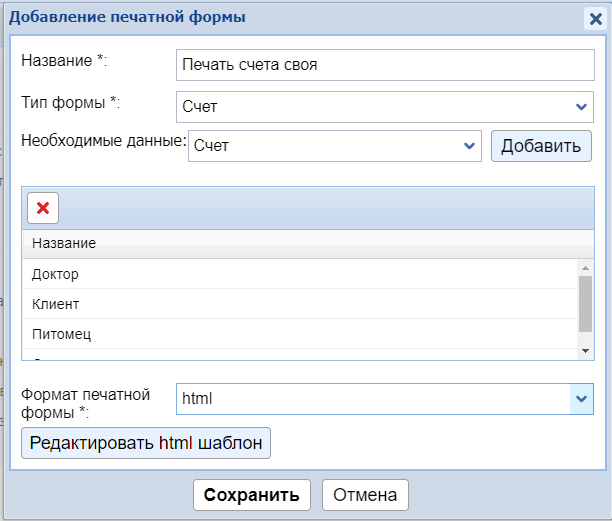This screenshot has height=521, width=612.
Task: Select the Доктор row in list
Action: (x=300, y=274)
